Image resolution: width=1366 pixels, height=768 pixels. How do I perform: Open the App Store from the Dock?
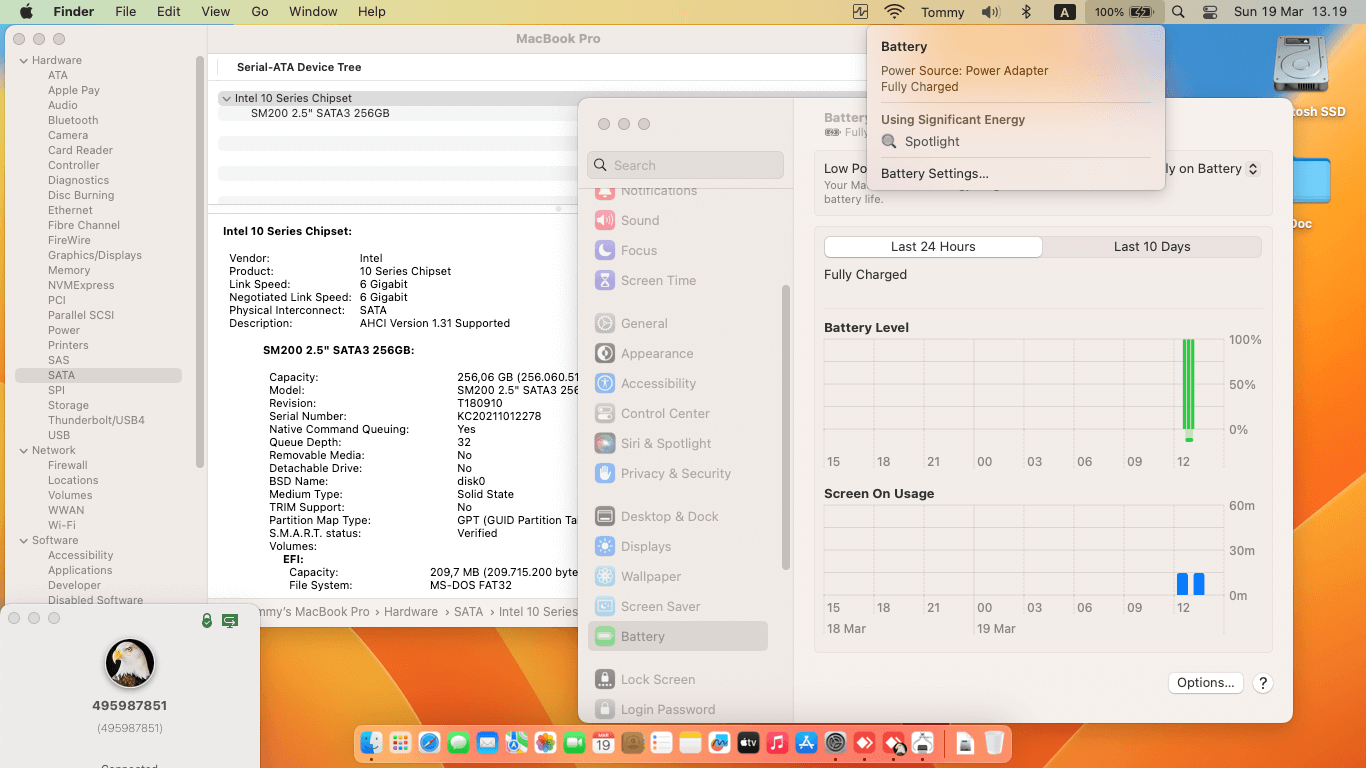coord(806,743)
